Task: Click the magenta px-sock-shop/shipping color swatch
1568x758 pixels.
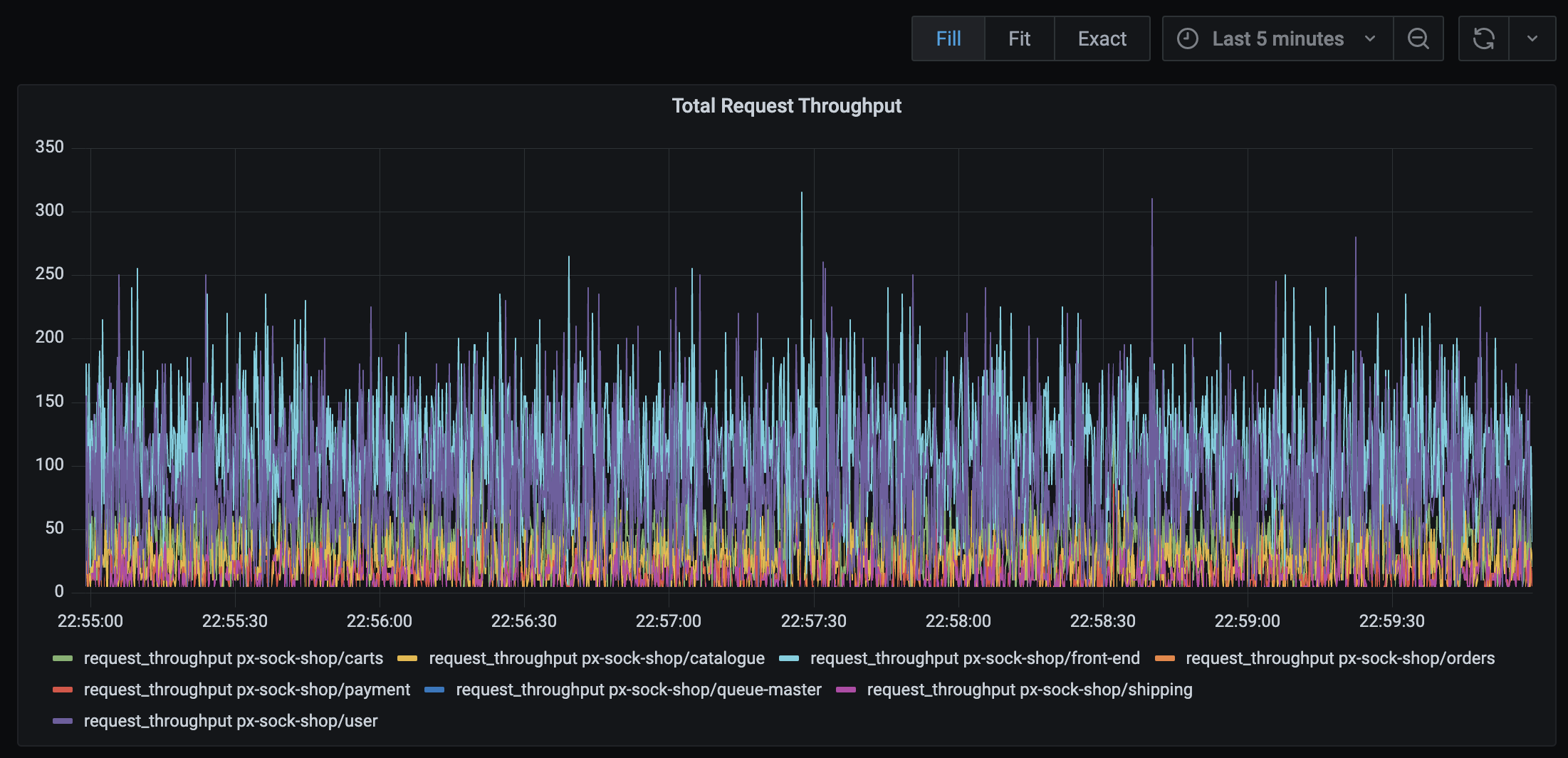Action: (845, 690)
